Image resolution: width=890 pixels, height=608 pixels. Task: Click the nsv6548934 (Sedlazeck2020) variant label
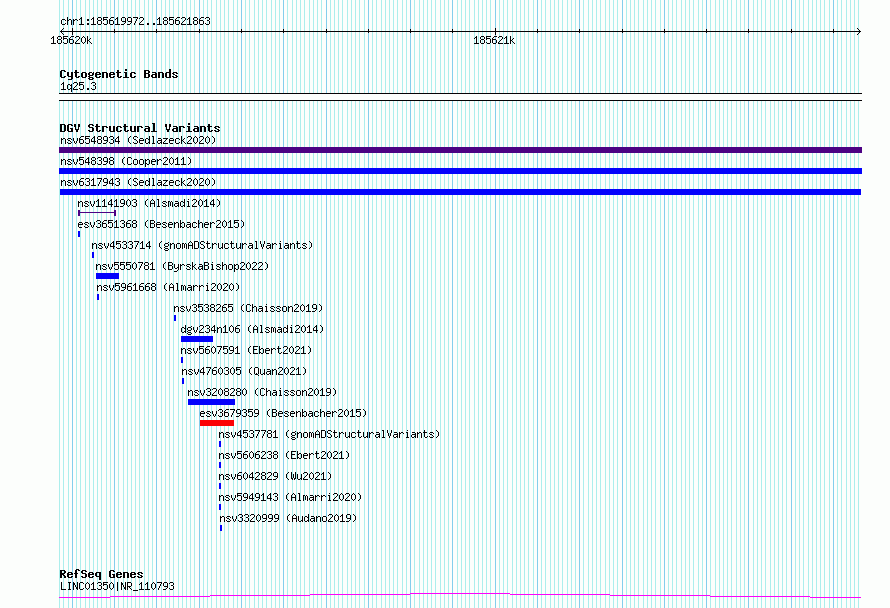click(x=138, y=140)
